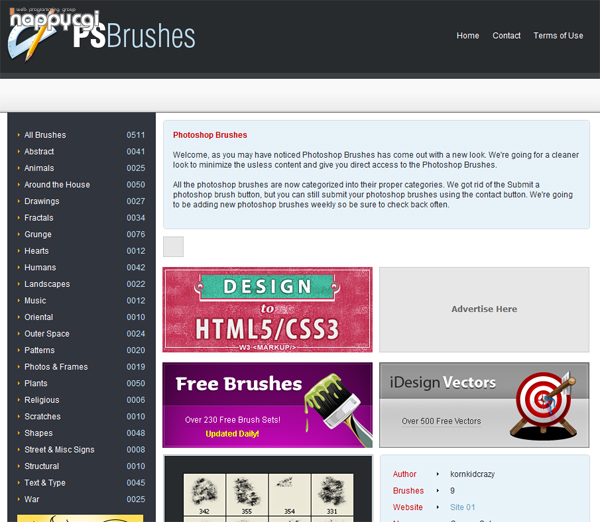Viewport: 600px width, 522px height.
Task: Click the Advertise Here banner
Action: 484,310
